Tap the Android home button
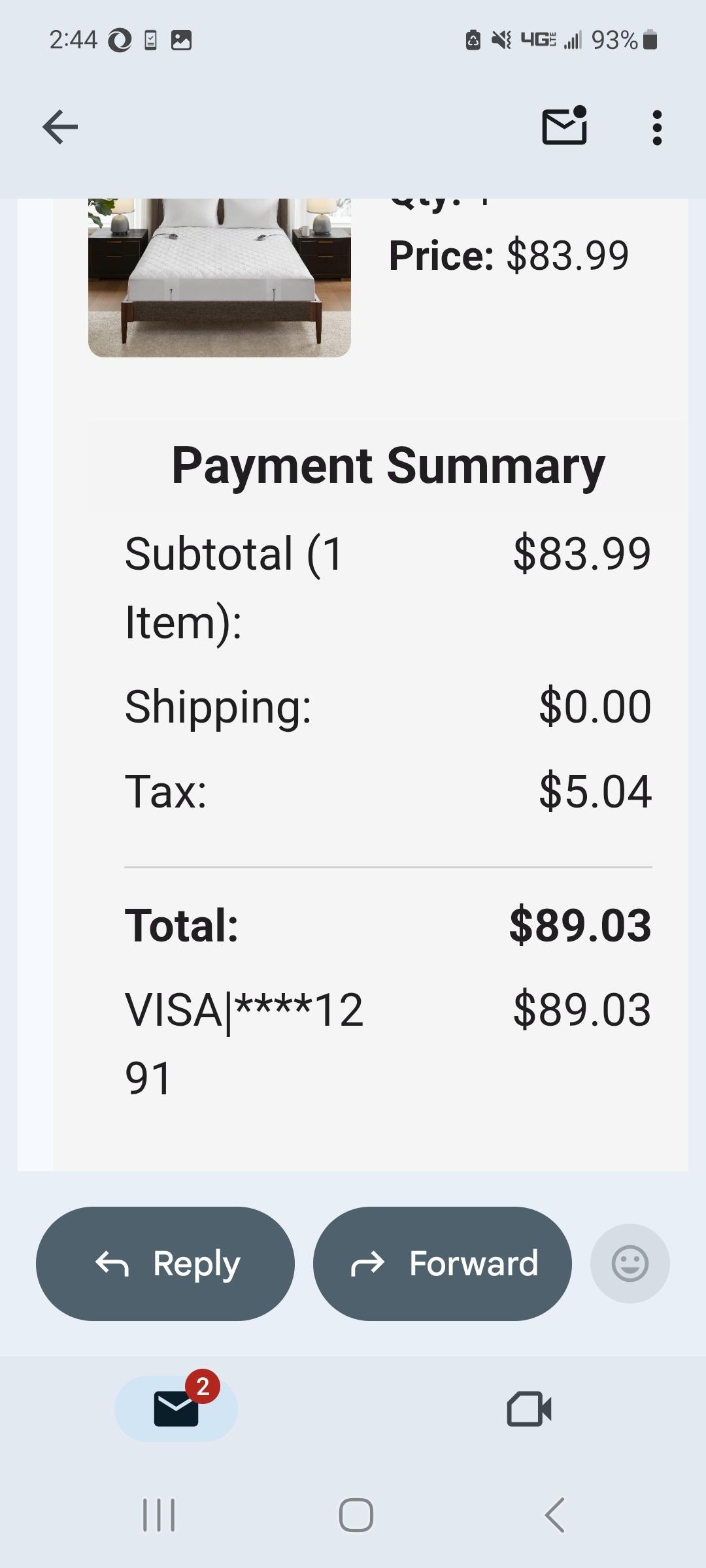The width and height of the screenshot is (706, 1568). click(356, 1515)
